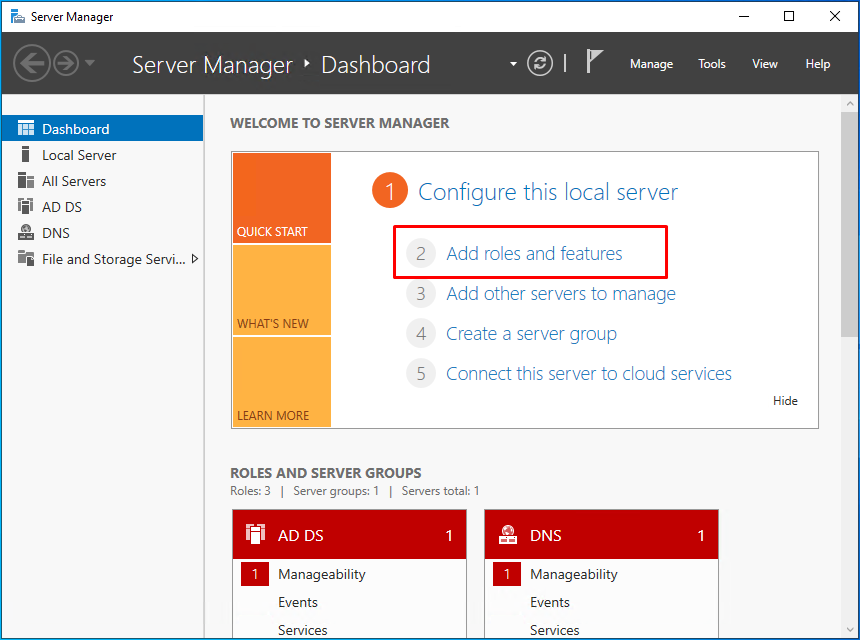Select the WHAT'S NEW tile
Viewport: 860px width, 640px height.
(282, 290)
